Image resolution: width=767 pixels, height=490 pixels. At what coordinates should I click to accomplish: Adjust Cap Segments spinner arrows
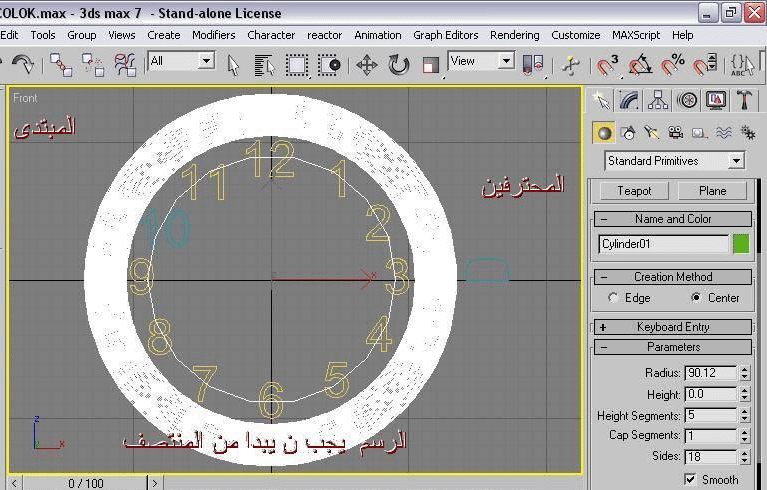[744, 436]
